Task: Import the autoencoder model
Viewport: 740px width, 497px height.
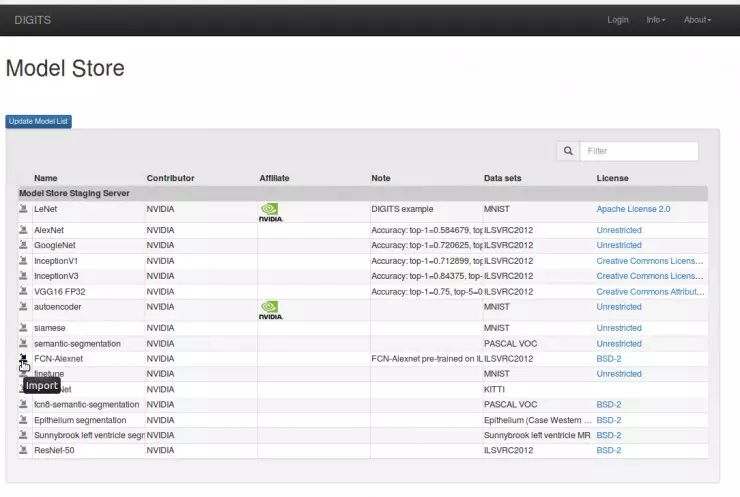Action: (23, 306)
